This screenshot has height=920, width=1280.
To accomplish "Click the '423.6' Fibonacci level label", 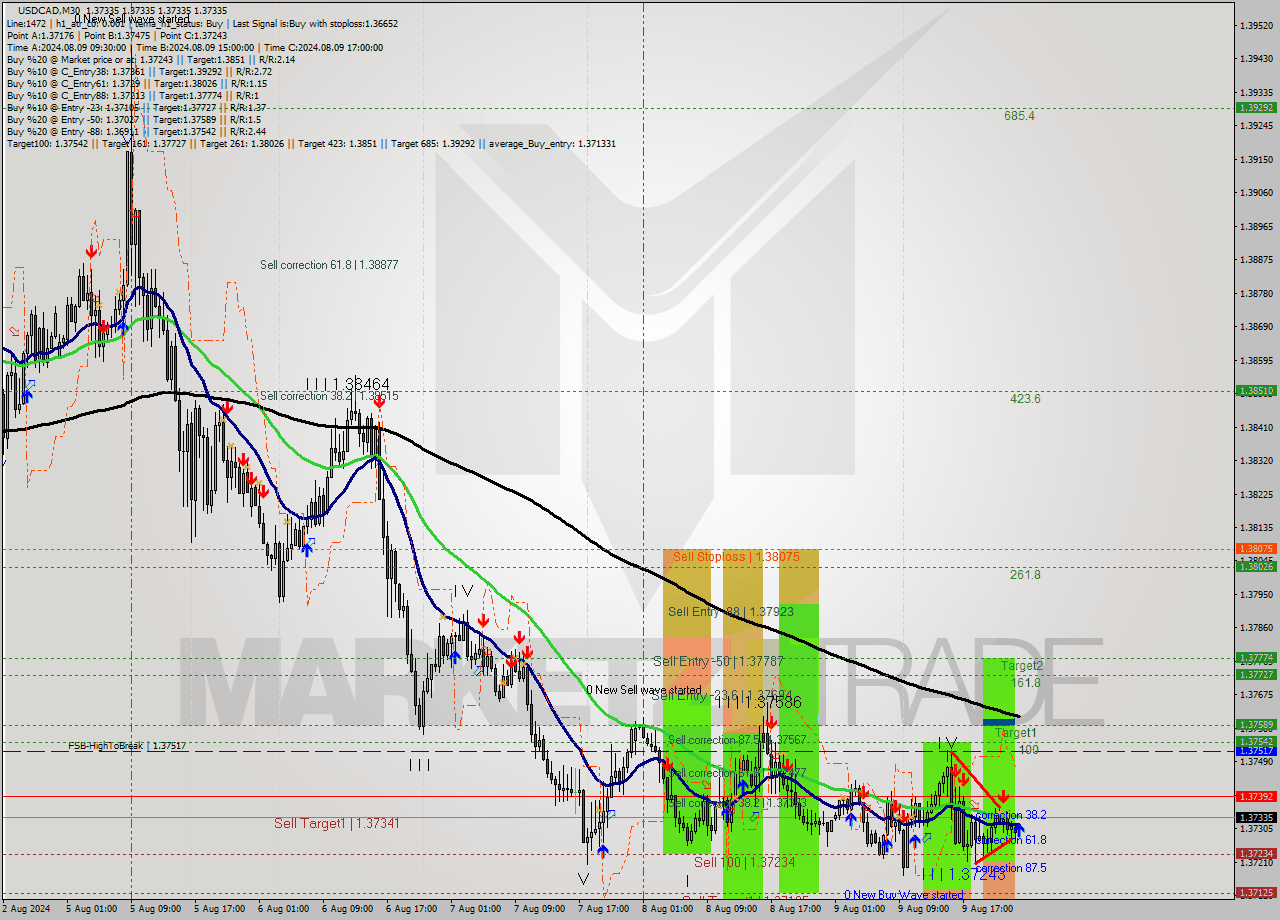I will 1025,398.
